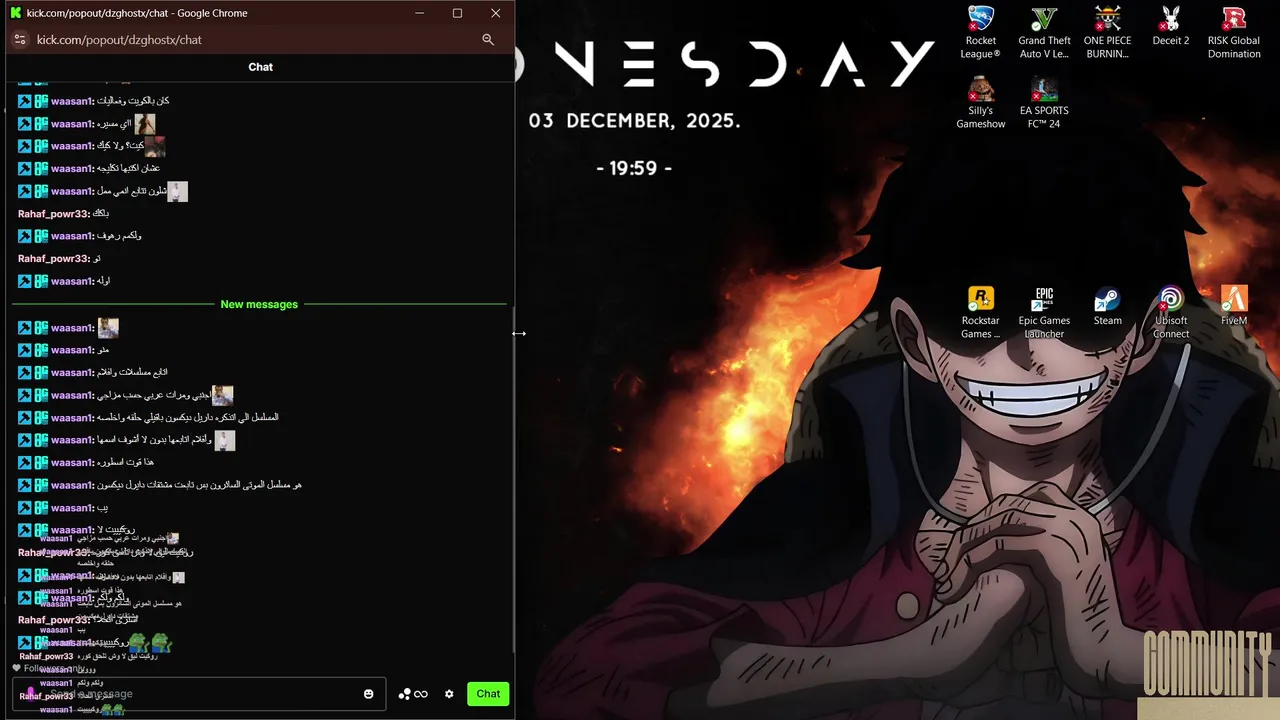Open Deceit 2 desktop shortcut
This screenshot has height=720, width=1280.
tap(1171, 27)
